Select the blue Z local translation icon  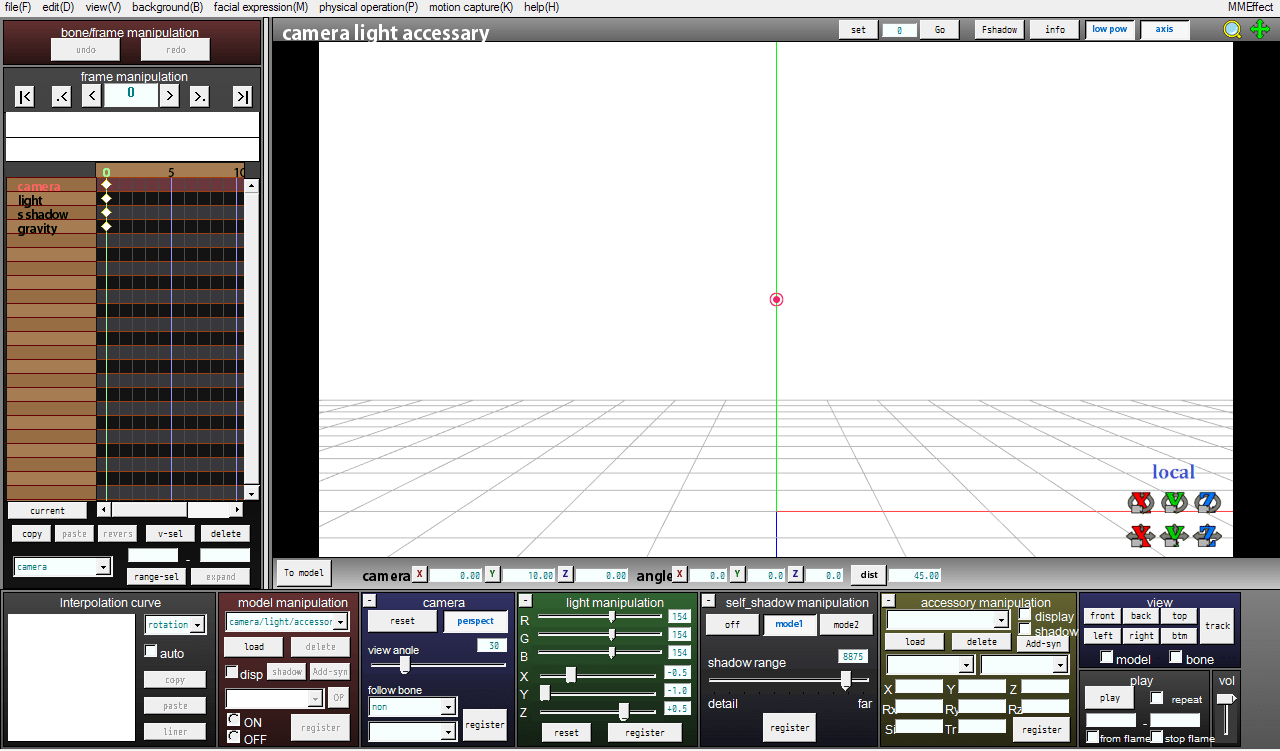pyautogui.click(x=1207, y=536)
